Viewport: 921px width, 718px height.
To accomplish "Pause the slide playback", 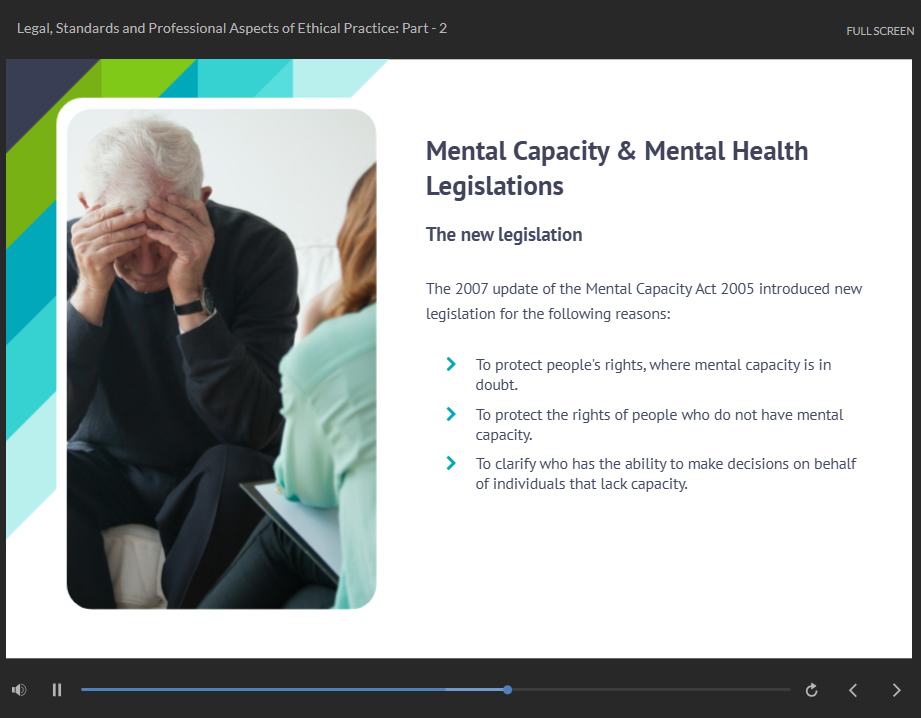I will click(57, 690).
